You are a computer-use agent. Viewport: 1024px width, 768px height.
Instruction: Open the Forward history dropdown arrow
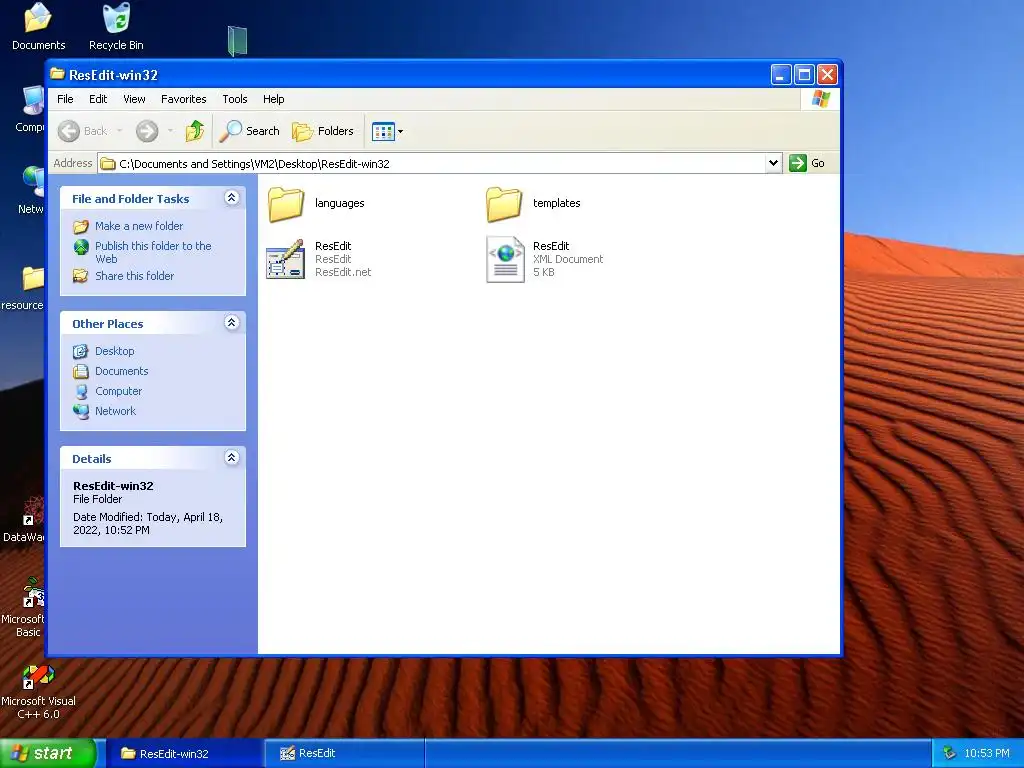pyautogui.click(x=170, y=131)
